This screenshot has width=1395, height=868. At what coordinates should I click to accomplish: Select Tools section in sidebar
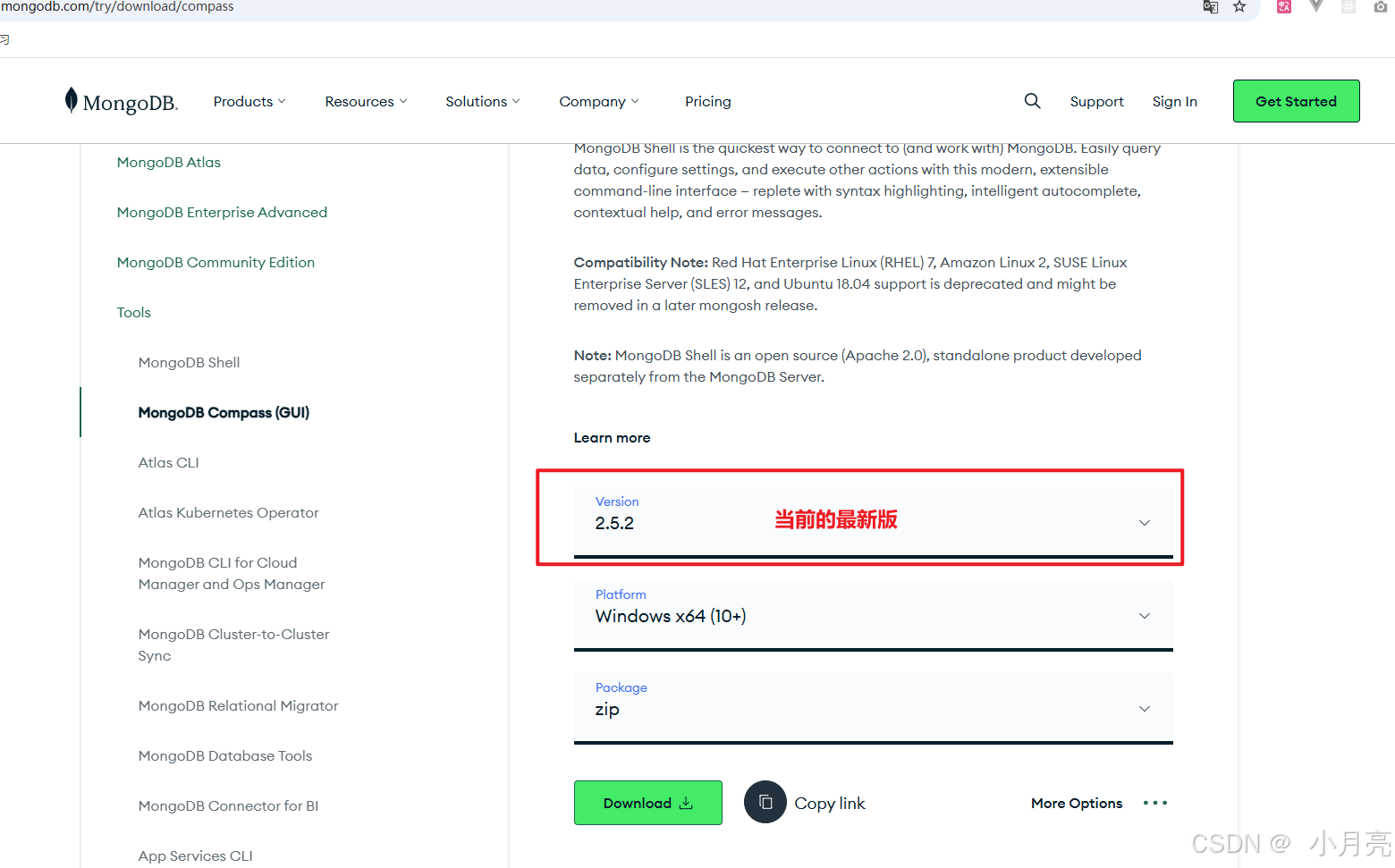point(134,312)
